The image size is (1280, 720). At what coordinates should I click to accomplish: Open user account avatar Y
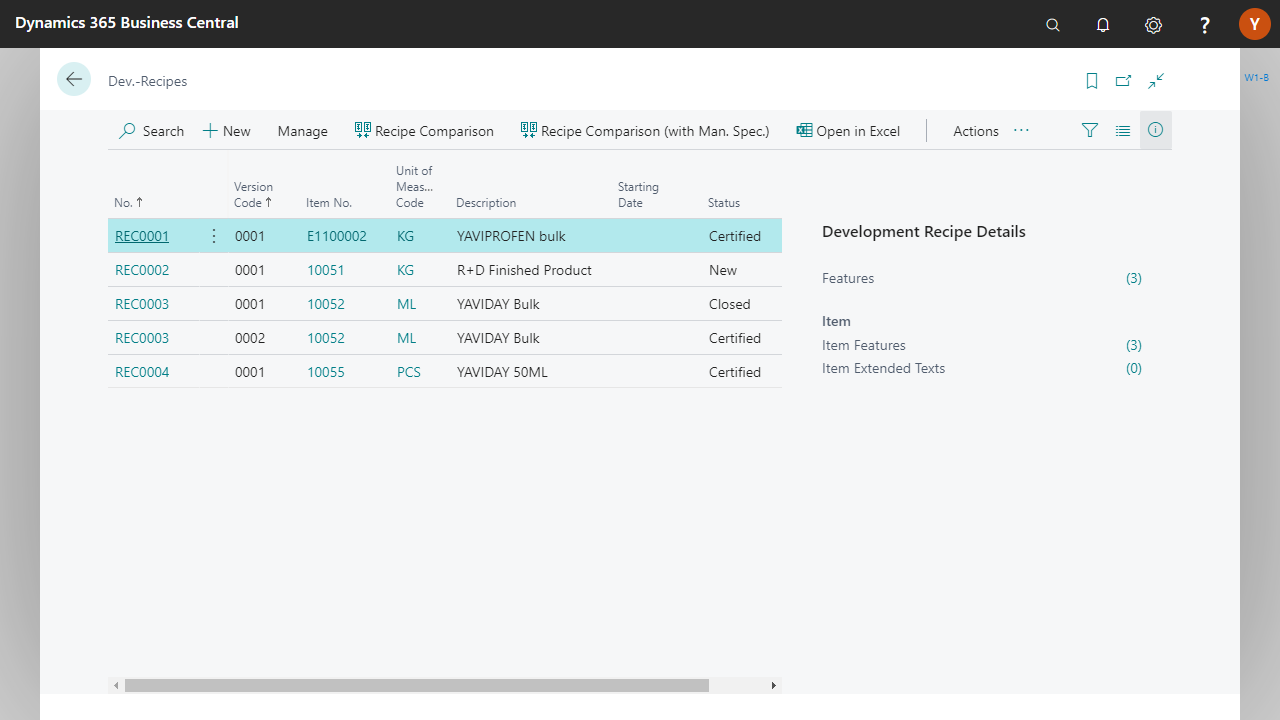coord(1255,24)
